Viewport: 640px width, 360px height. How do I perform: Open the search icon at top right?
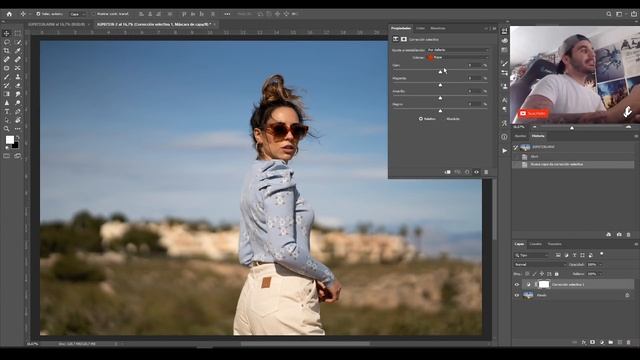click(x=609, y=14)
